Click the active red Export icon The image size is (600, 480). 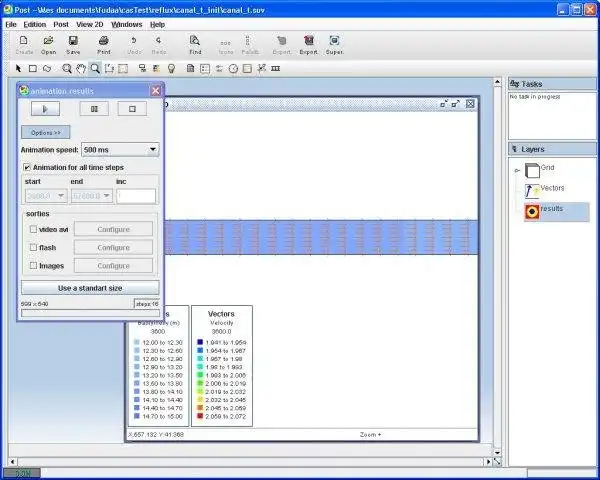pos(308,41)
